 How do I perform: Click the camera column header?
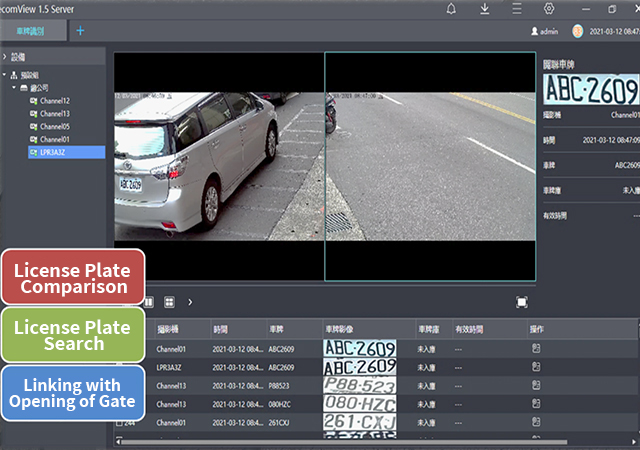(182, 329)
